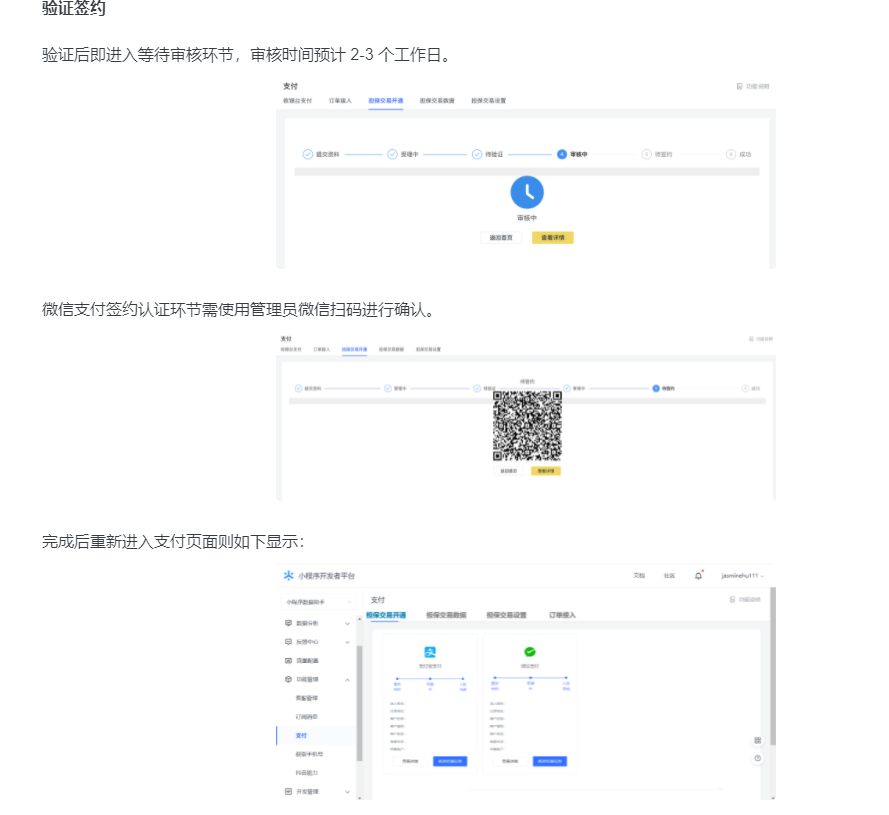Image resolution: width=889 pixels, height=815 pixels.
Task: Click the floating help question icon
Action: (757, 759)
